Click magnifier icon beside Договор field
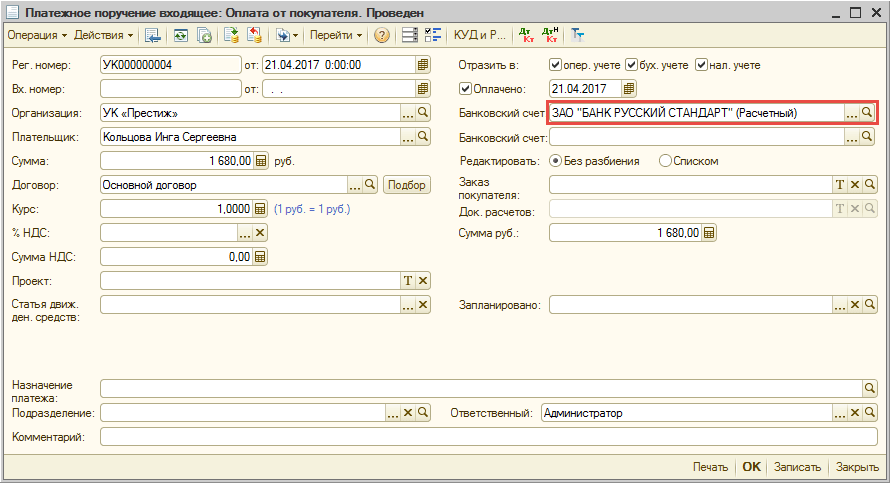 click(x=370, y=185)
